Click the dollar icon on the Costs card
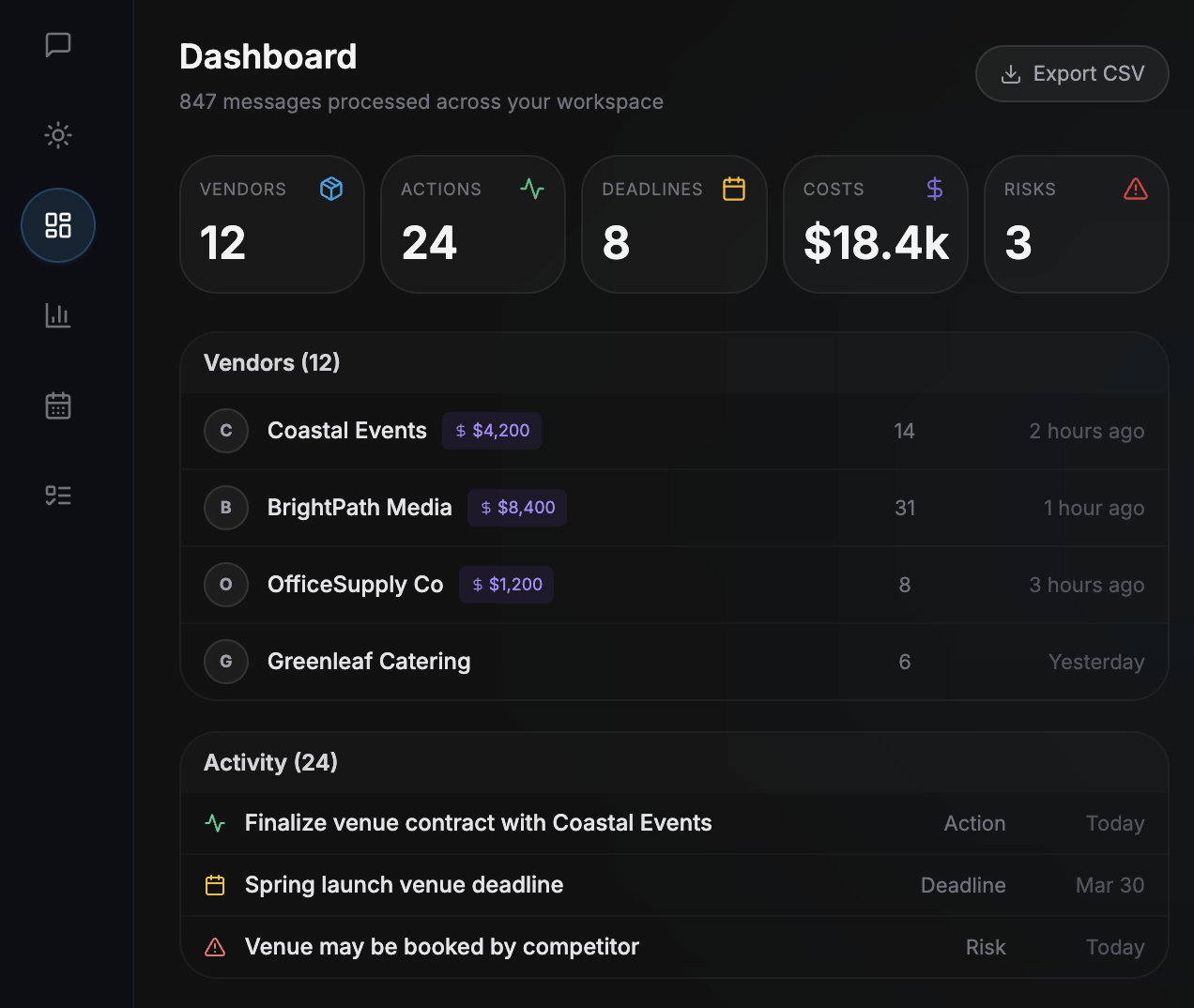The height and width of the screenshot is (1008, 1194). 934,189
